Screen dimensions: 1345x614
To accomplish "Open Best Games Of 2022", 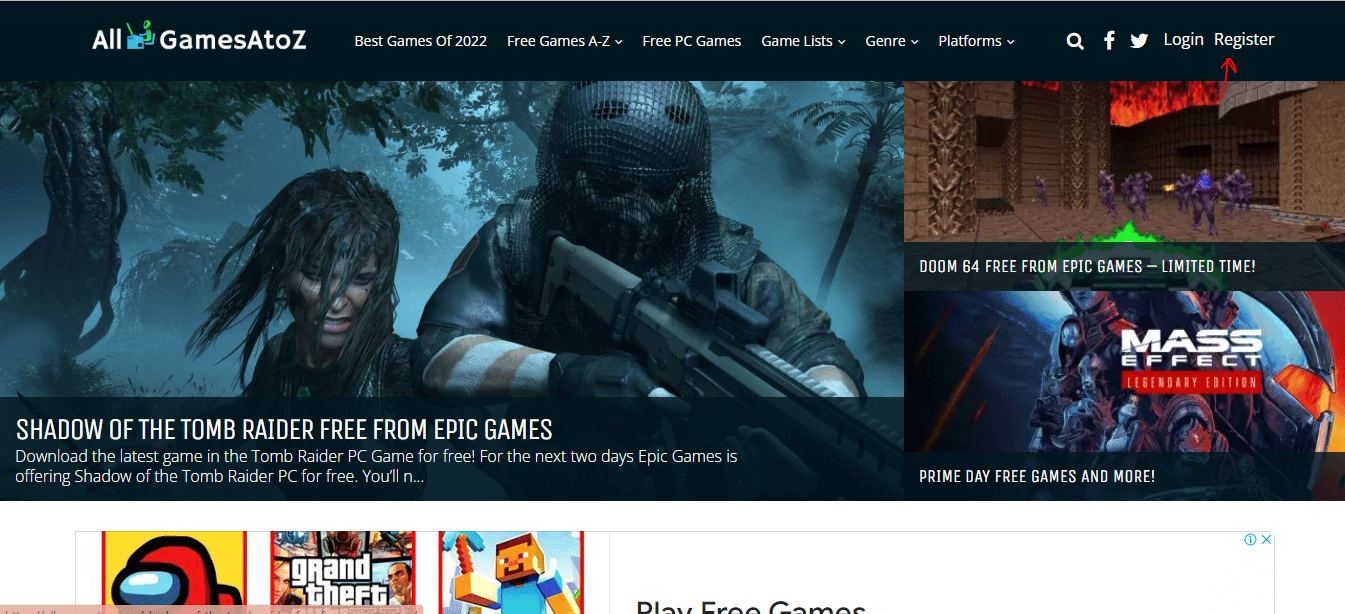I will pos(421,41).
